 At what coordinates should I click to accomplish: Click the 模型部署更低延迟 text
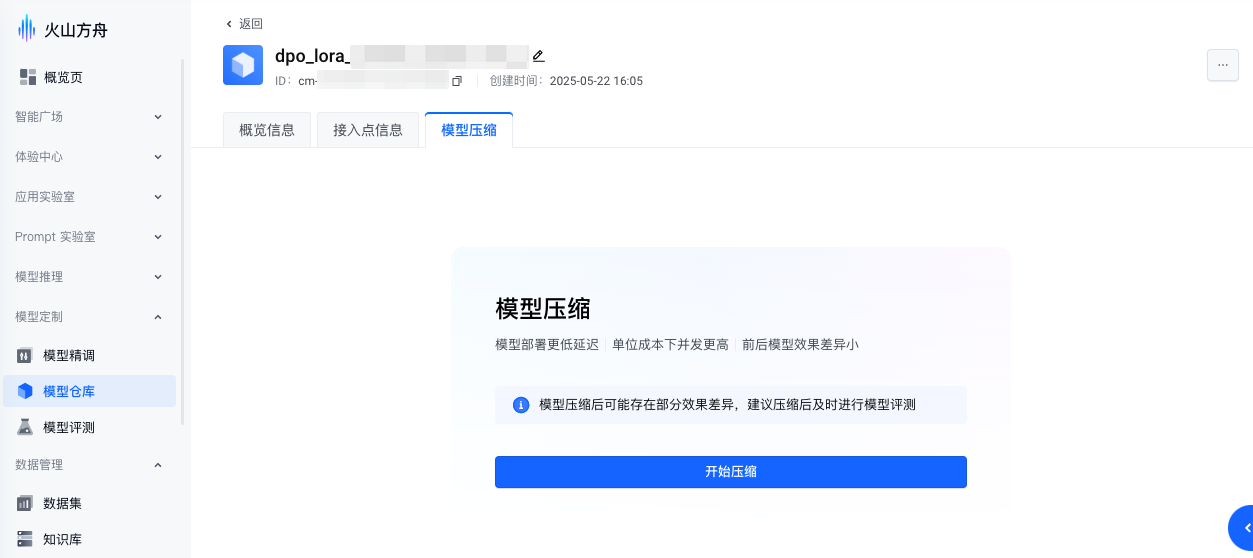547,345
